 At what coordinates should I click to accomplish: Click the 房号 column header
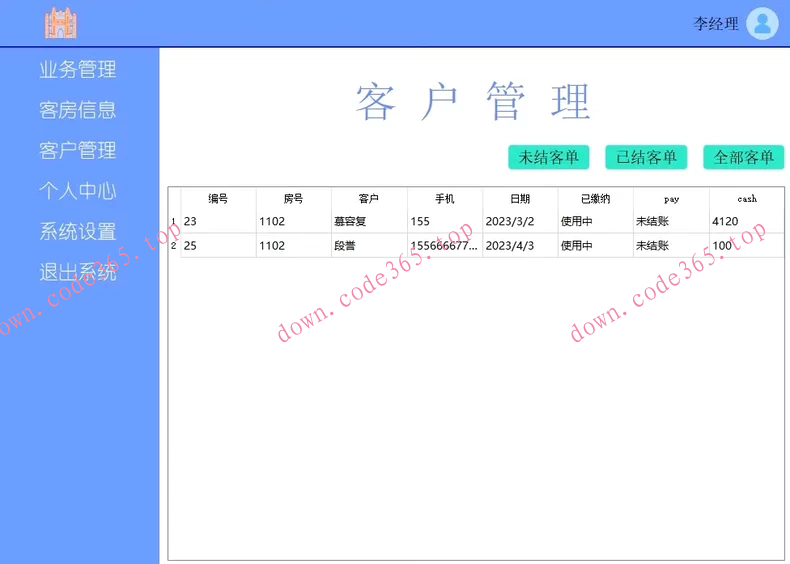coord(294,199)
